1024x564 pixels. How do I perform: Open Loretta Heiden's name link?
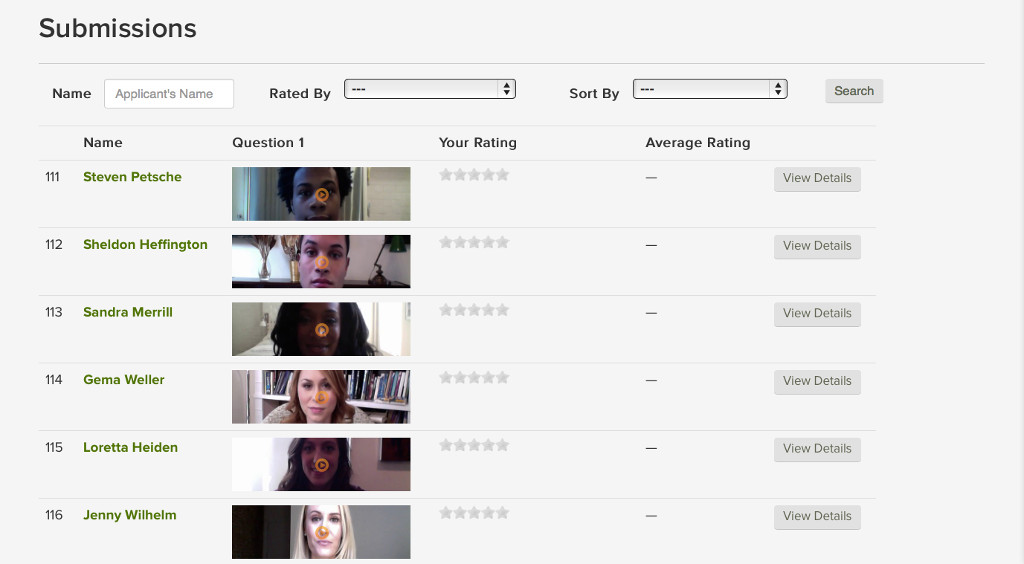(x=130, y=447)
